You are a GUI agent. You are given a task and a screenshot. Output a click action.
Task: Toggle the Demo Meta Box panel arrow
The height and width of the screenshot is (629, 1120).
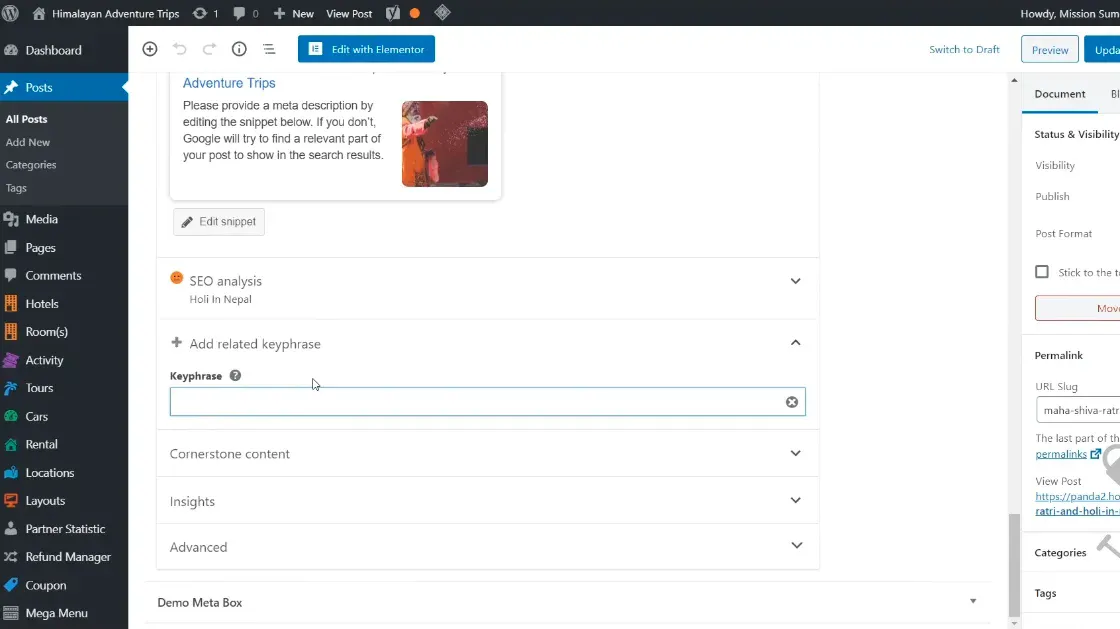point(973,602)
